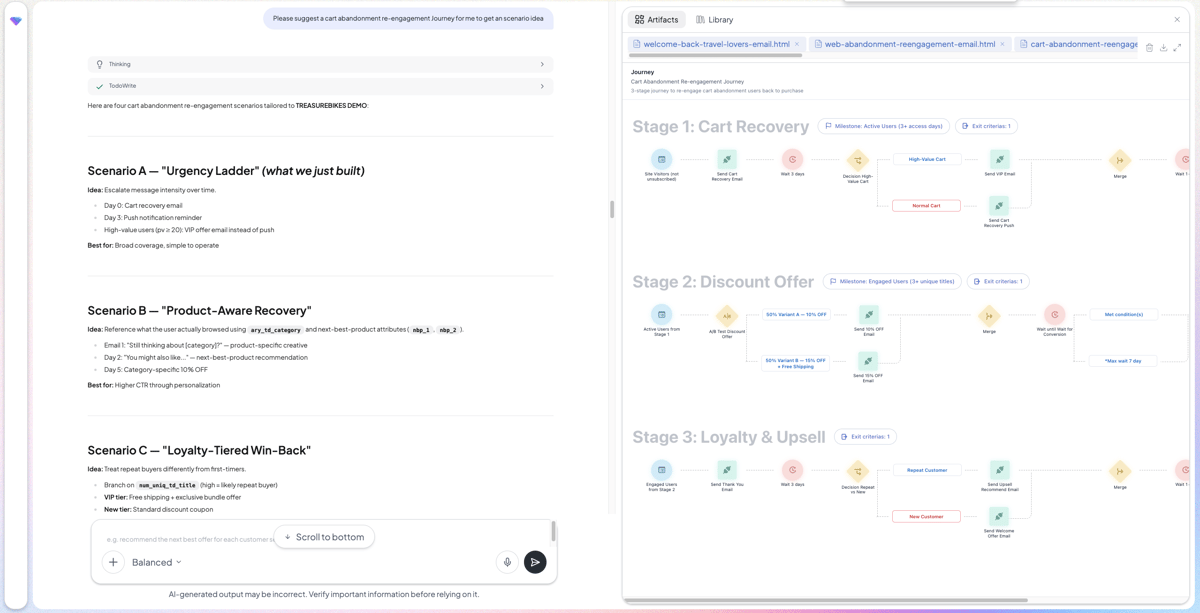Viewport: 1200px width, 613px height.
Task: Select Stage 3 Wait 3 days node
Action: click(792, 470)
